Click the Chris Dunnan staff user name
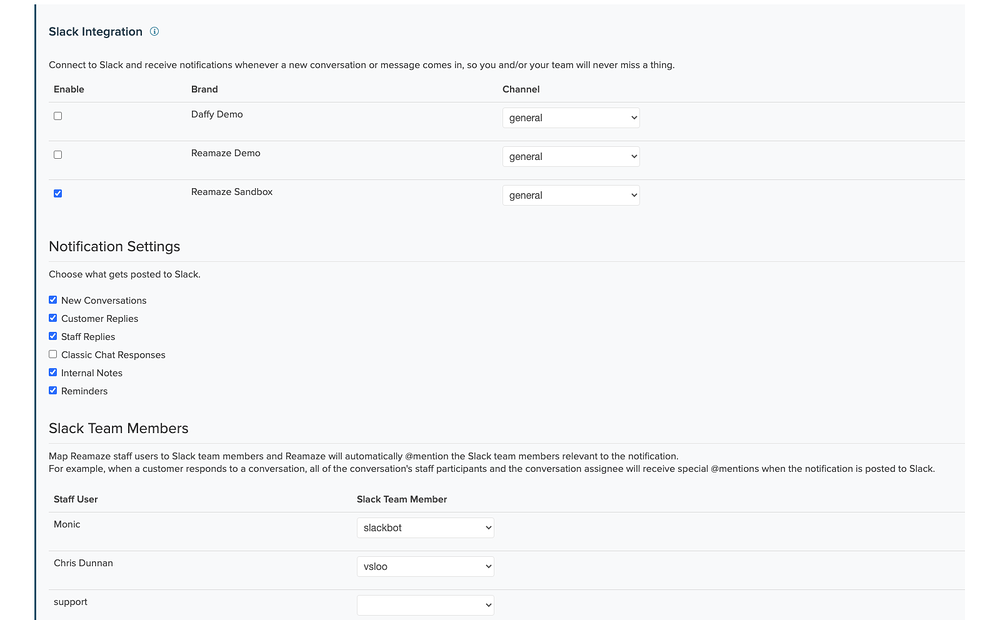 (84, 563)
